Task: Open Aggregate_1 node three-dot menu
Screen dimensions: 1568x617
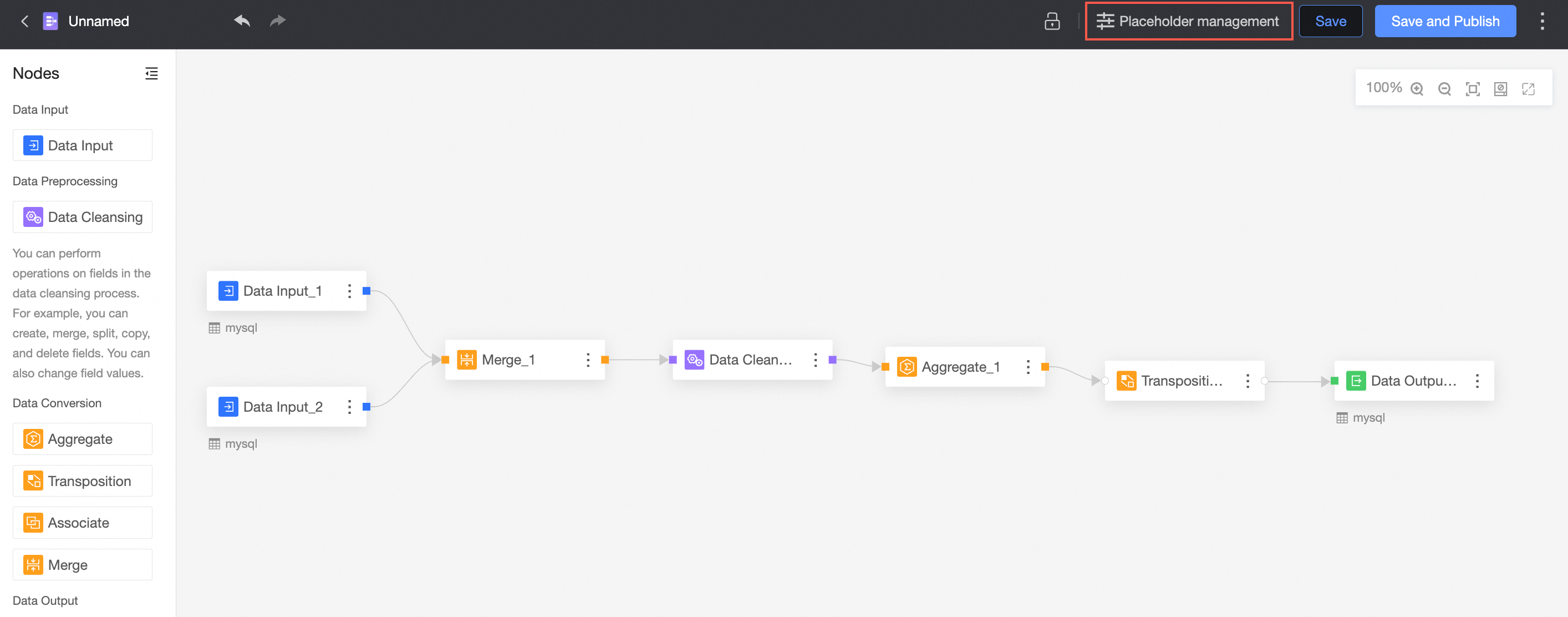Action: (x=1027, y=367)
